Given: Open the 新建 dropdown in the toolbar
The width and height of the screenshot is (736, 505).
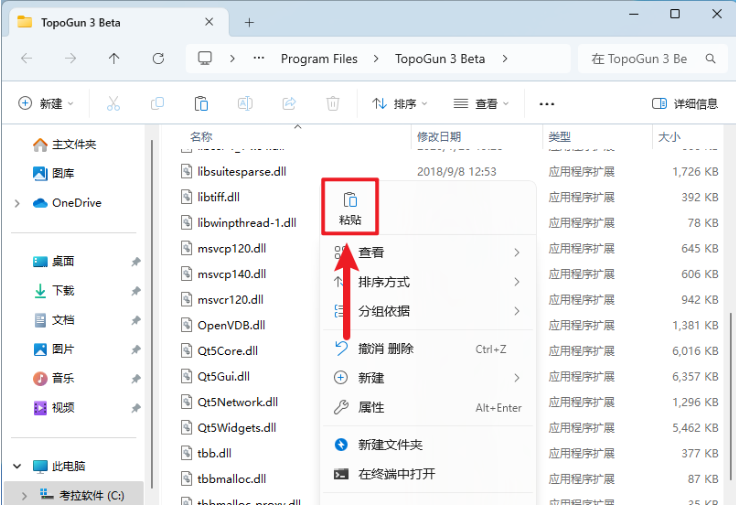Looking at the screenshot, I should (x=46, y=103).
